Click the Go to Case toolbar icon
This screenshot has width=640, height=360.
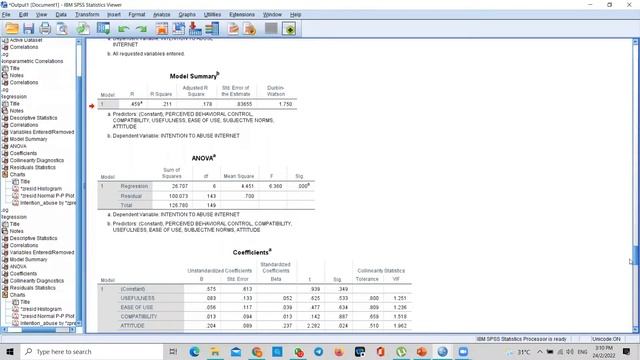(178, 29)
